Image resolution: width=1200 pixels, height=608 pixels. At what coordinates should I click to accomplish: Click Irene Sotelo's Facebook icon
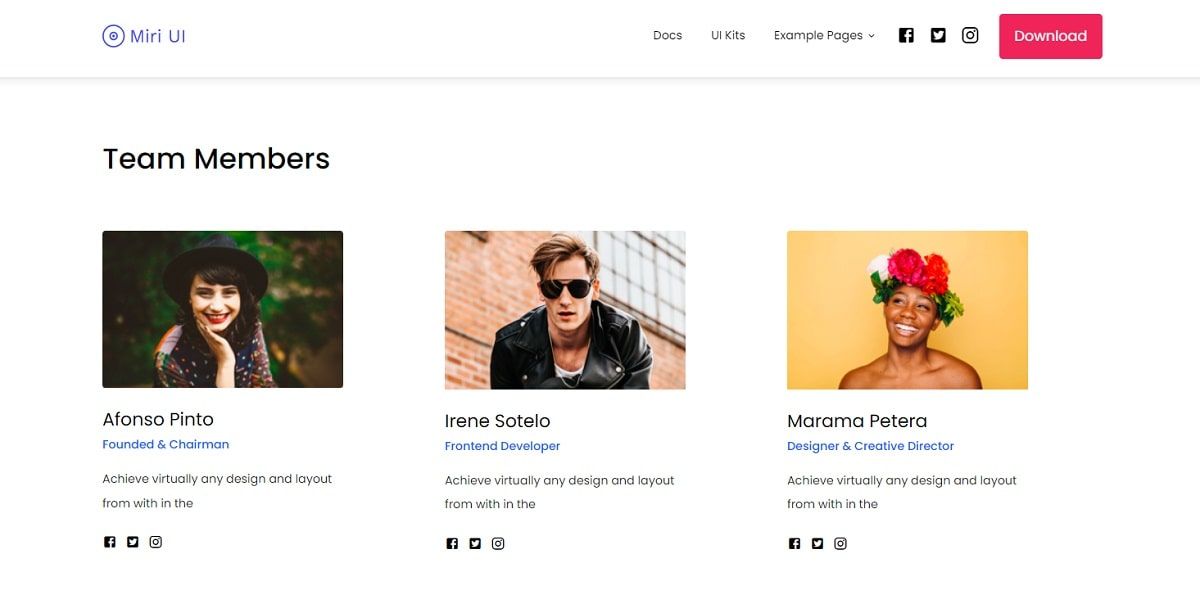tap(452, 543)
